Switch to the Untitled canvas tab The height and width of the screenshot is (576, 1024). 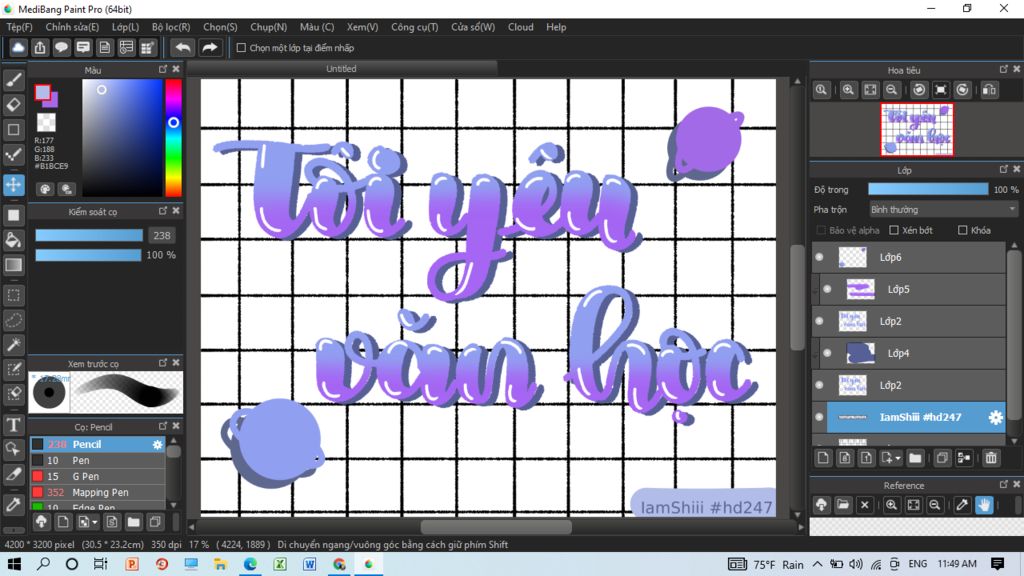(341, 69)
